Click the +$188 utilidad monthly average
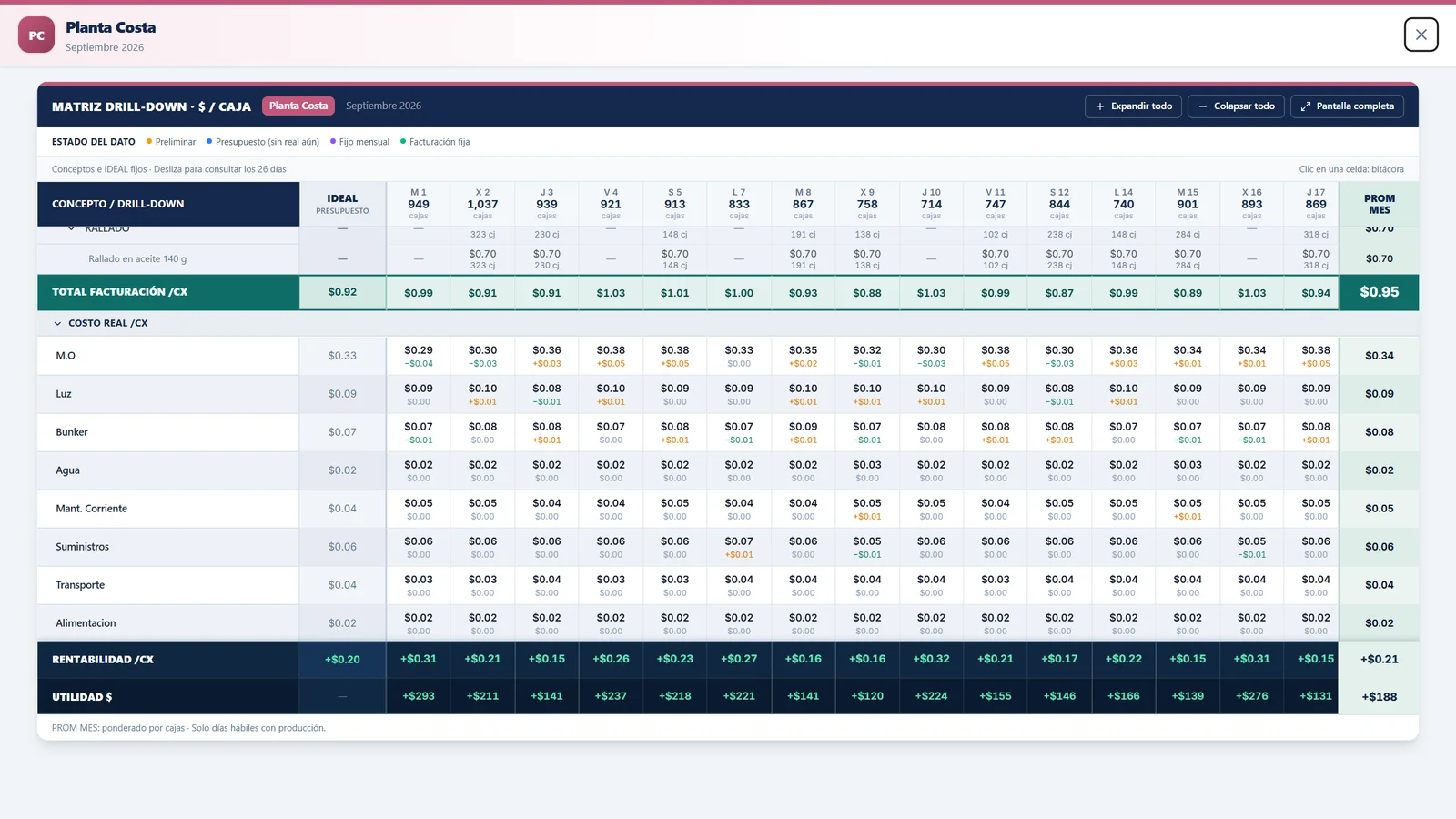The height and width of the screenshot is (819, 1456). 1379,697
